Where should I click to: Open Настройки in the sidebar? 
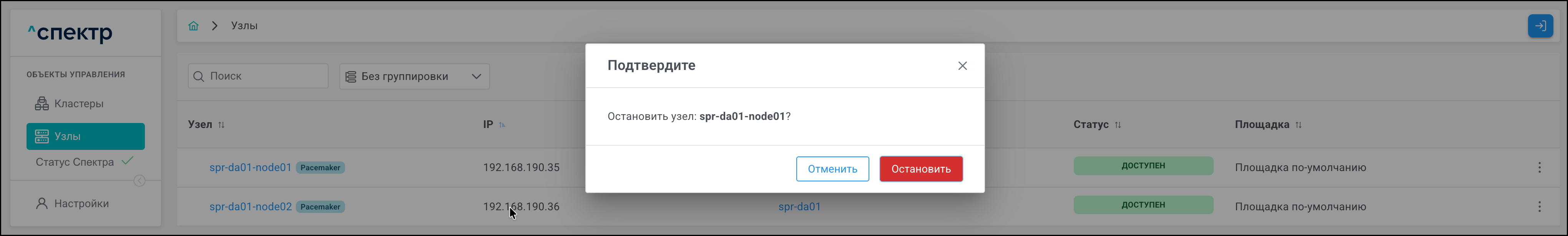[81, 203]
